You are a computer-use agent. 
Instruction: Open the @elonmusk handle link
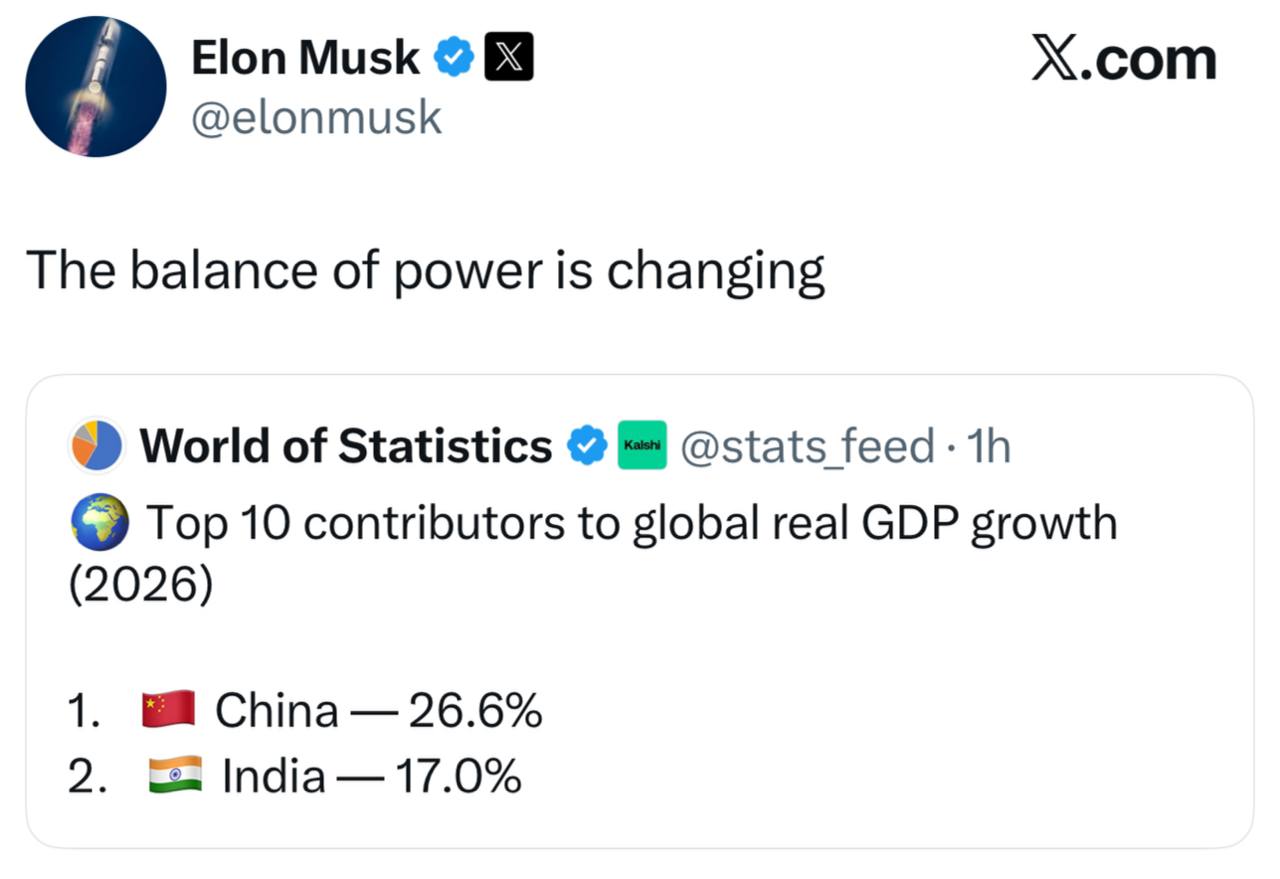coord(316,118)
